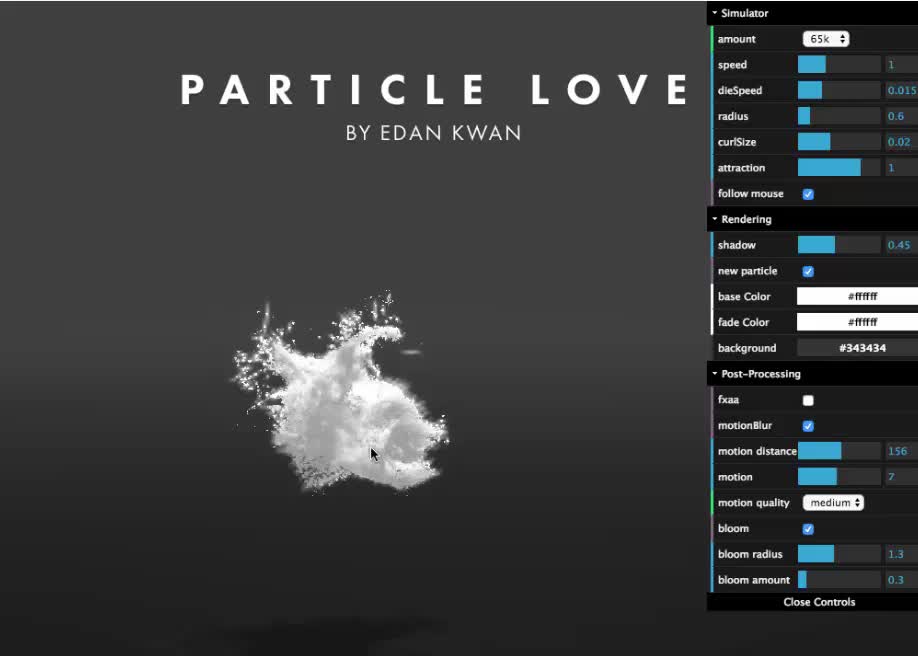The height and width of the screenshot is (656, 918).
Task: Edit the speed value field
Action: click(x=901, y=64)
